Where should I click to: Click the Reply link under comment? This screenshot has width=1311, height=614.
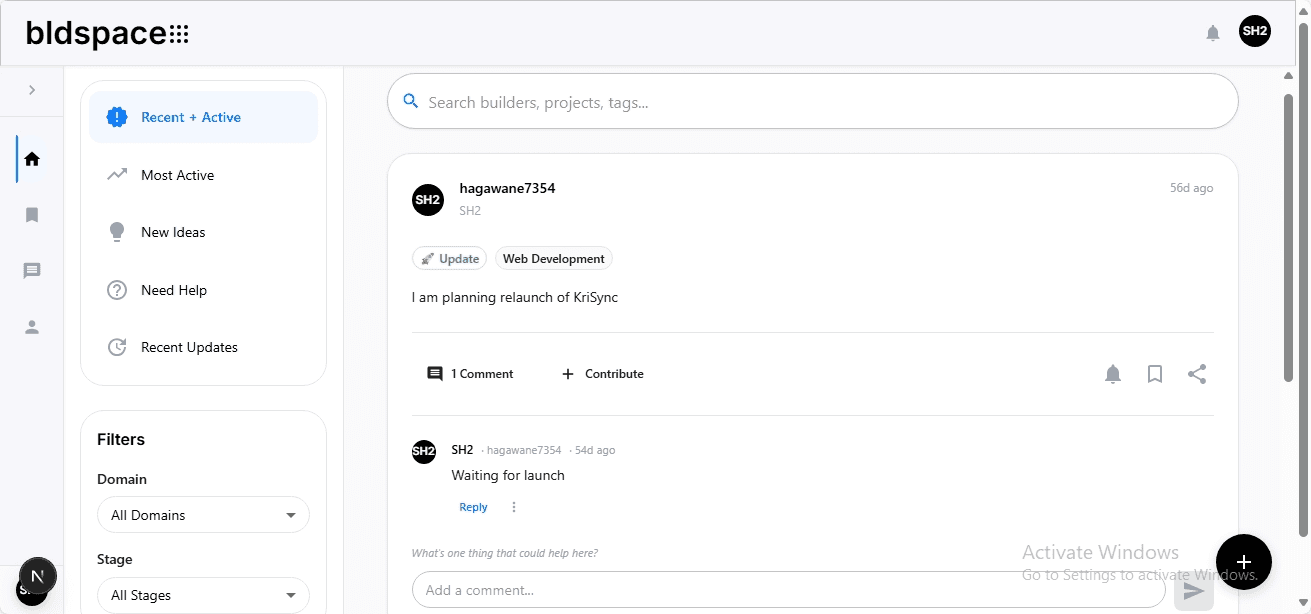pyautogui.click(x=473, y=507)
